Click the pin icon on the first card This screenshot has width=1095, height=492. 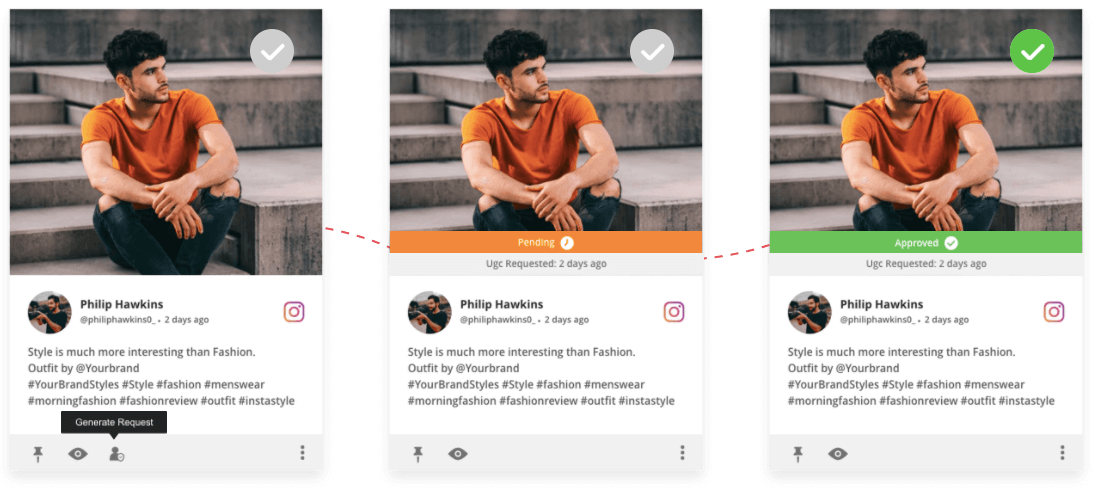[x=38, y=454]
